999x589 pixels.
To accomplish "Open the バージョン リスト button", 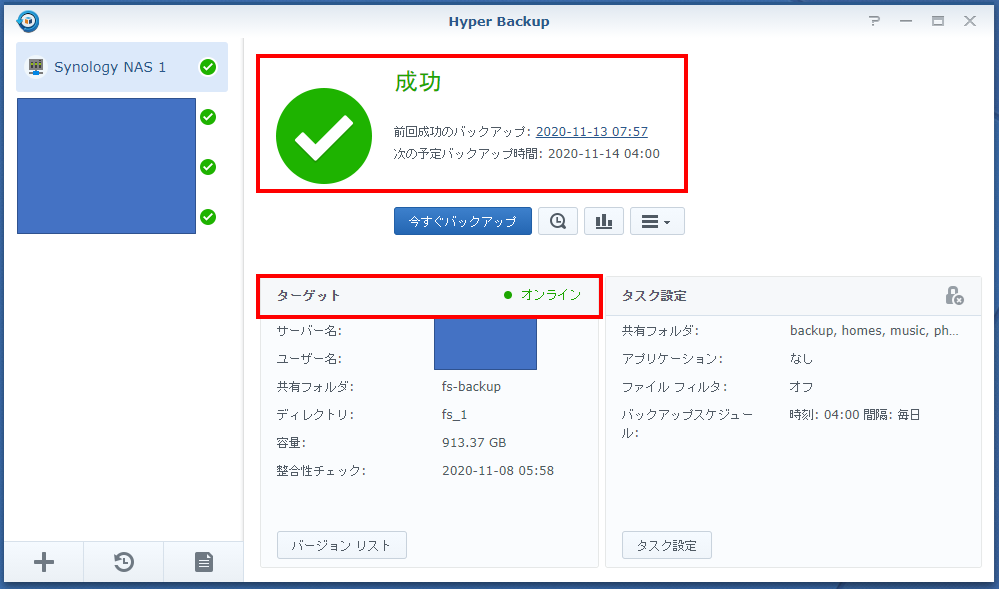I will pos(341,545).
